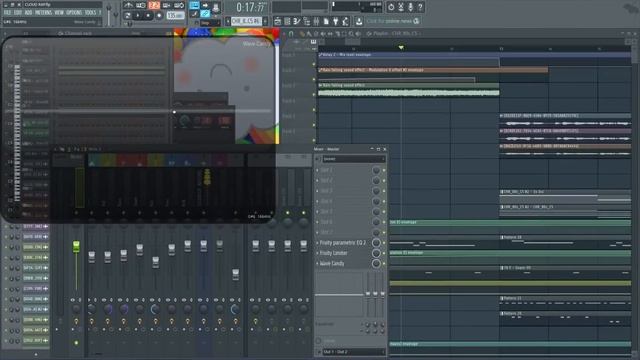Screen dimensions: 640x360
Task: Click the microphone one-click recording icon
Action: pos(411,7)
